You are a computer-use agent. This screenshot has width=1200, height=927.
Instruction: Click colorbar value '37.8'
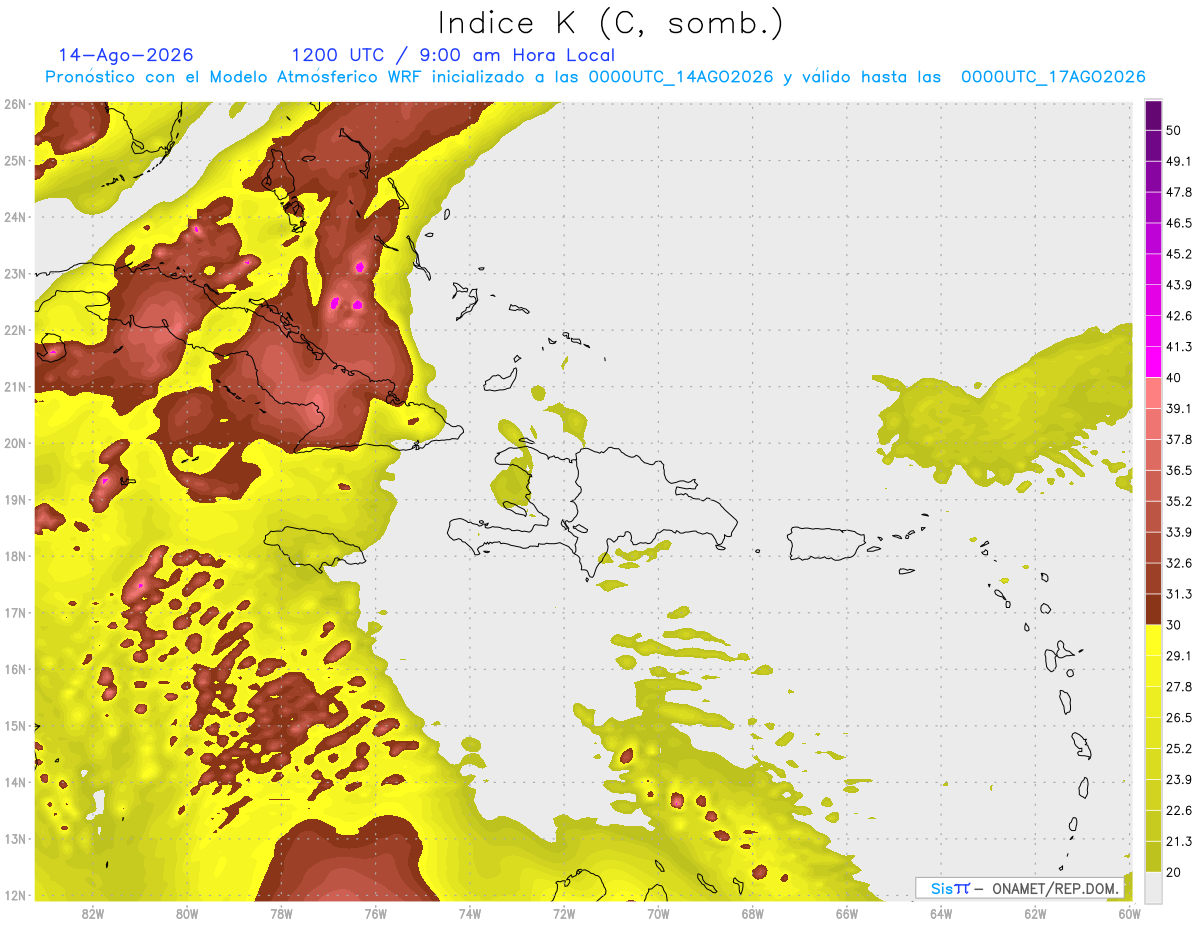[x=1178, y=440]
